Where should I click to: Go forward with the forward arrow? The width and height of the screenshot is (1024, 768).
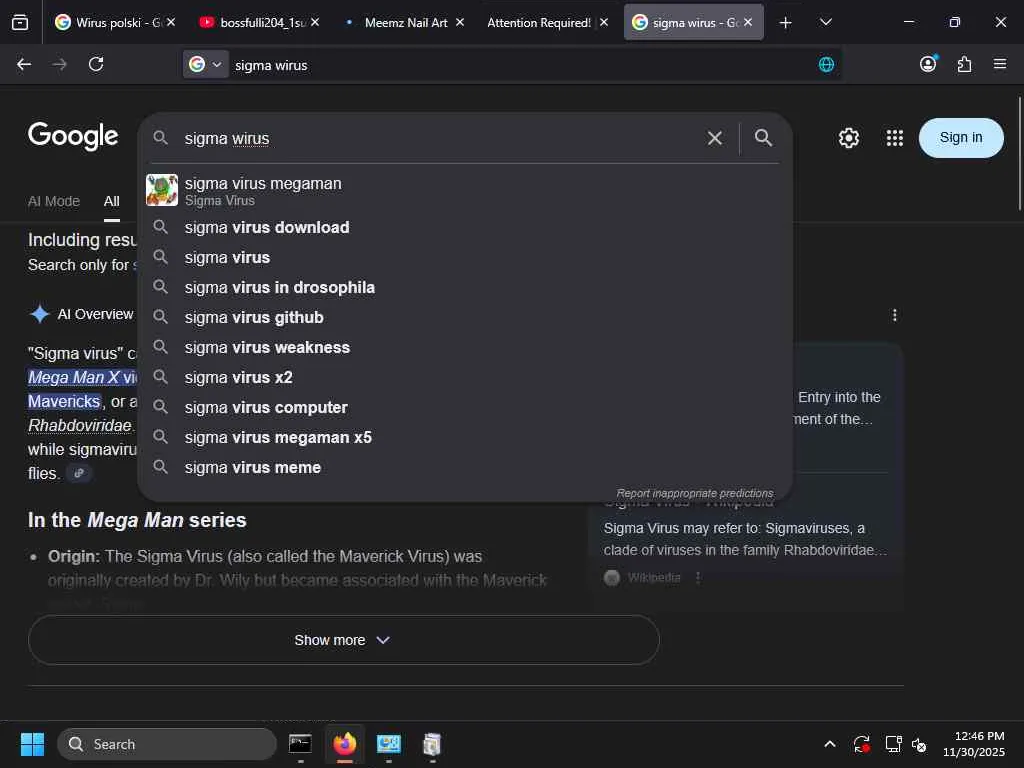pos(59,64)
